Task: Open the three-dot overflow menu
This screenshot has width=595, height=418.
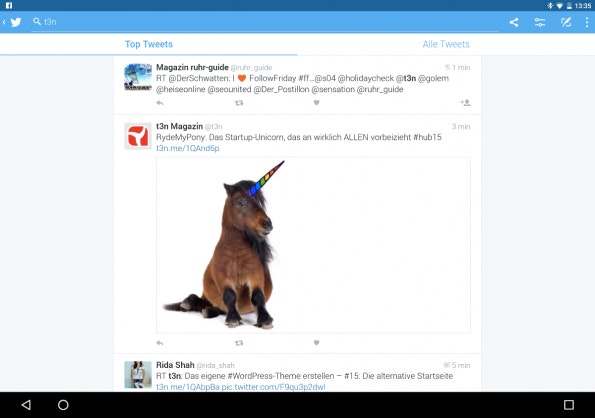Action: (587, 22)
